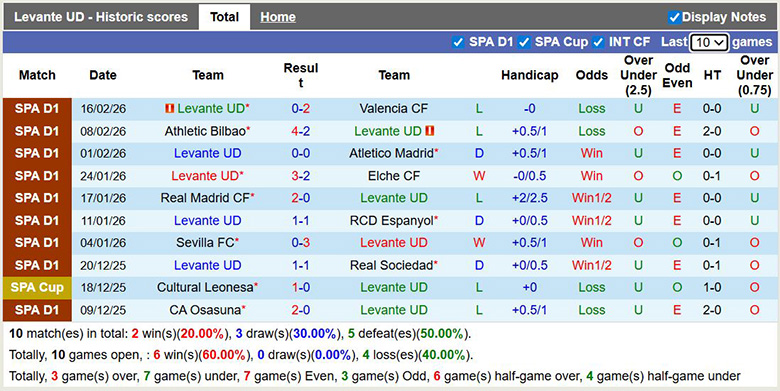Open RCD Espanyol team link

[x=391, y=220]
